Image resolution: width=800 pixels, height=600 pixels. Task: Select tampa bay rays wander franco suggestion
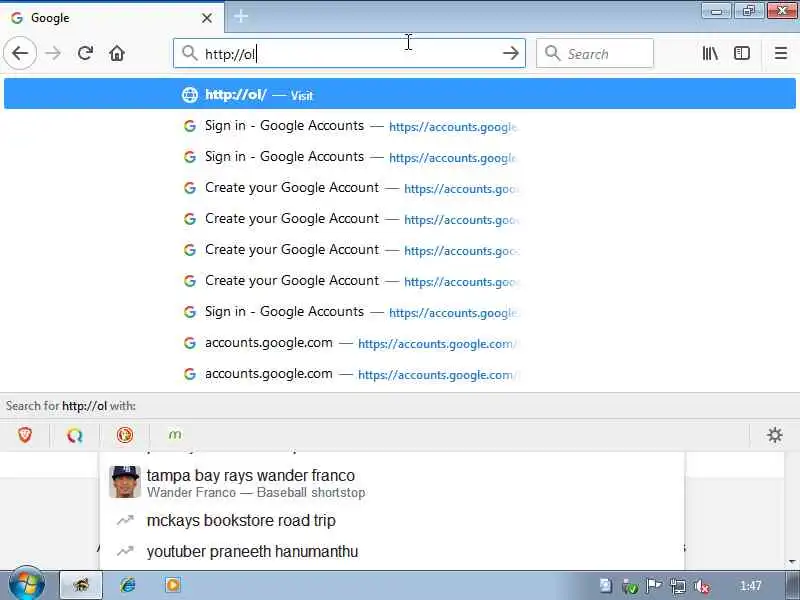point(392,482)
